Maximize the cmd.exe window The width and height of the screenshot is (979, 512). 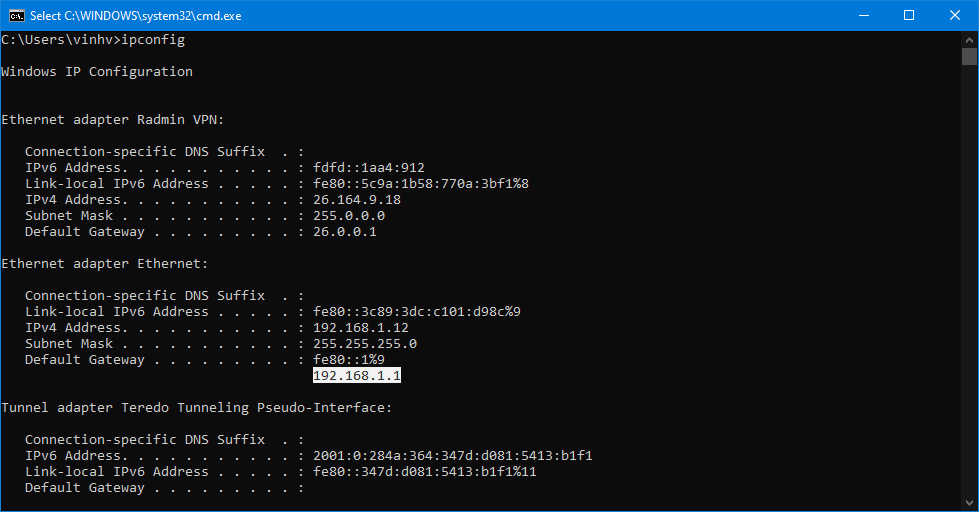909,15
